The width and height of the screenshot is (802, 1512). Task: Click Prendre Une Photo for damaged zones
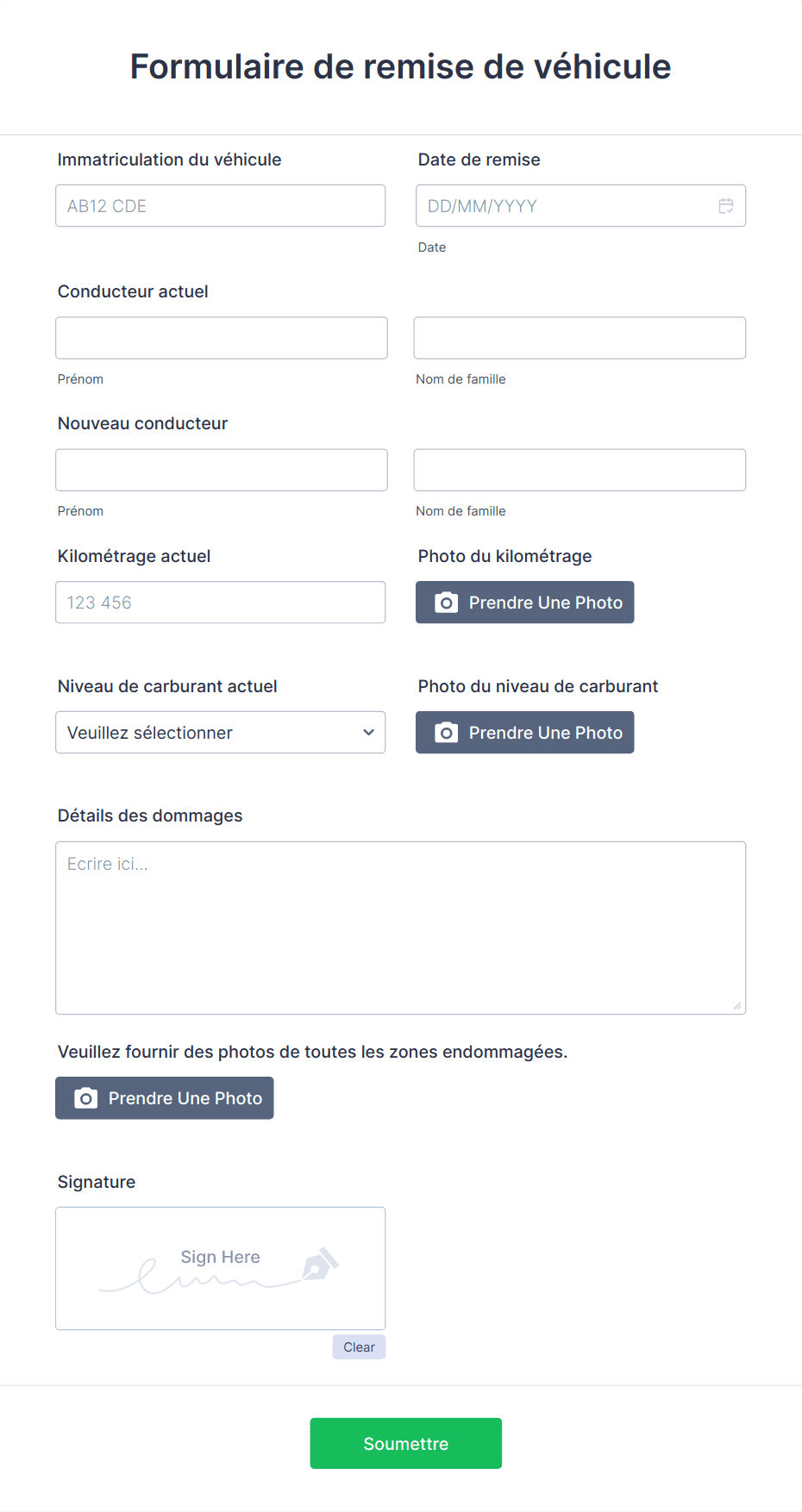point(165,1098)
